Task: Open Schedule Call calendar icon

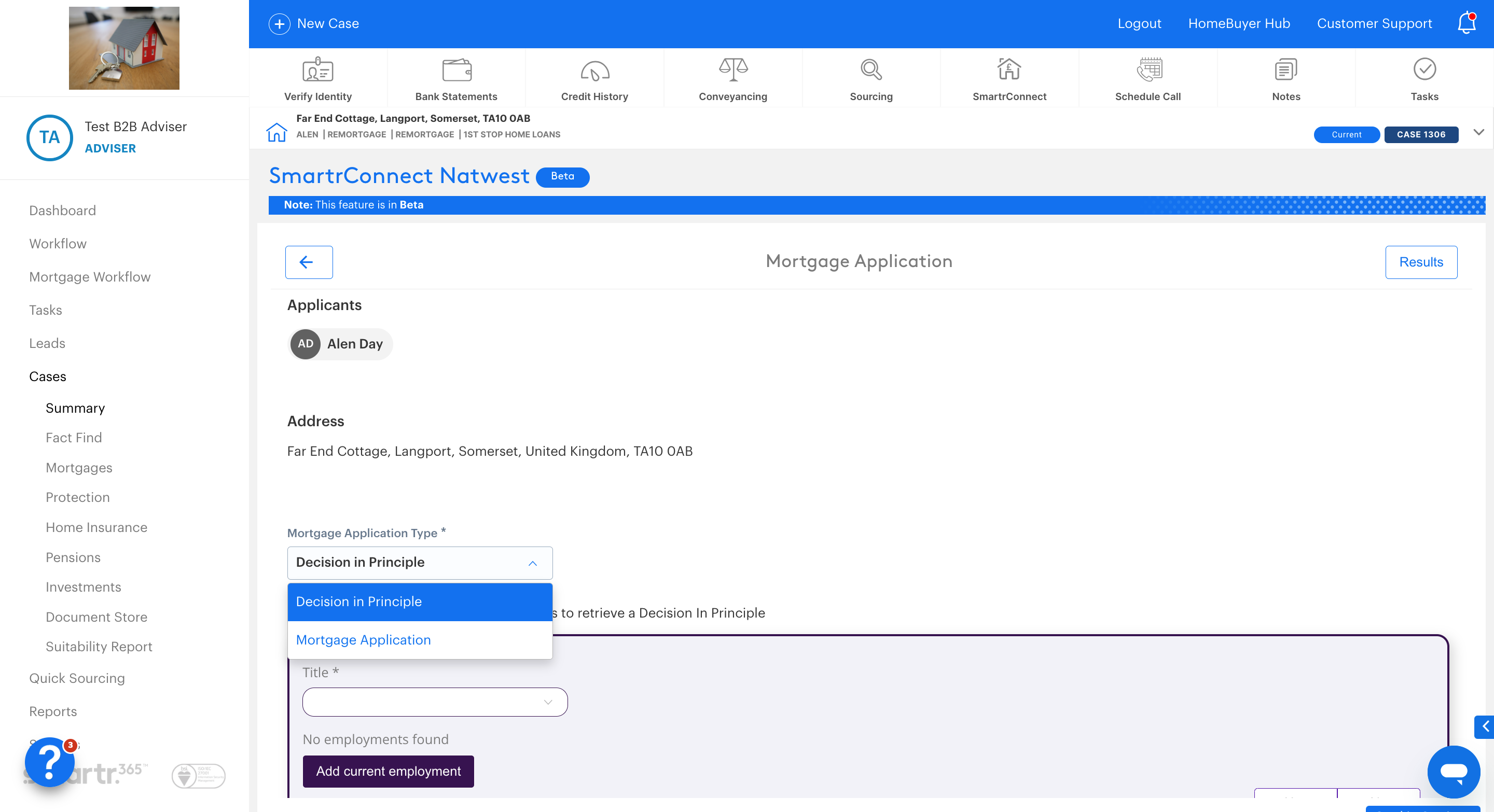Action: pos(1149,69)
